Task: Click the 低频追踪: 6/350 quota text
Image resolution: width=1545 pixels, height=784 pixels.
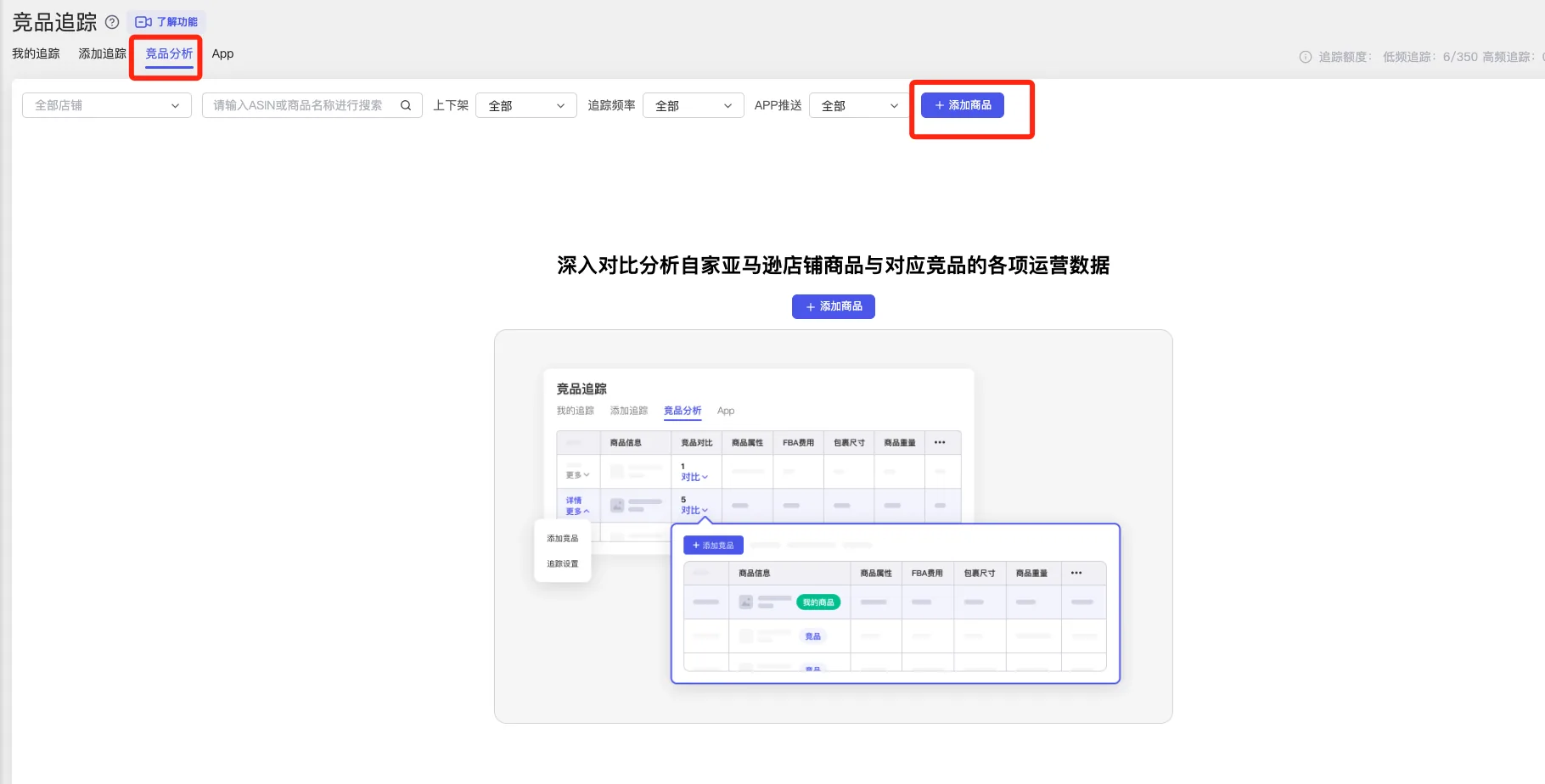Action: 1430,57
